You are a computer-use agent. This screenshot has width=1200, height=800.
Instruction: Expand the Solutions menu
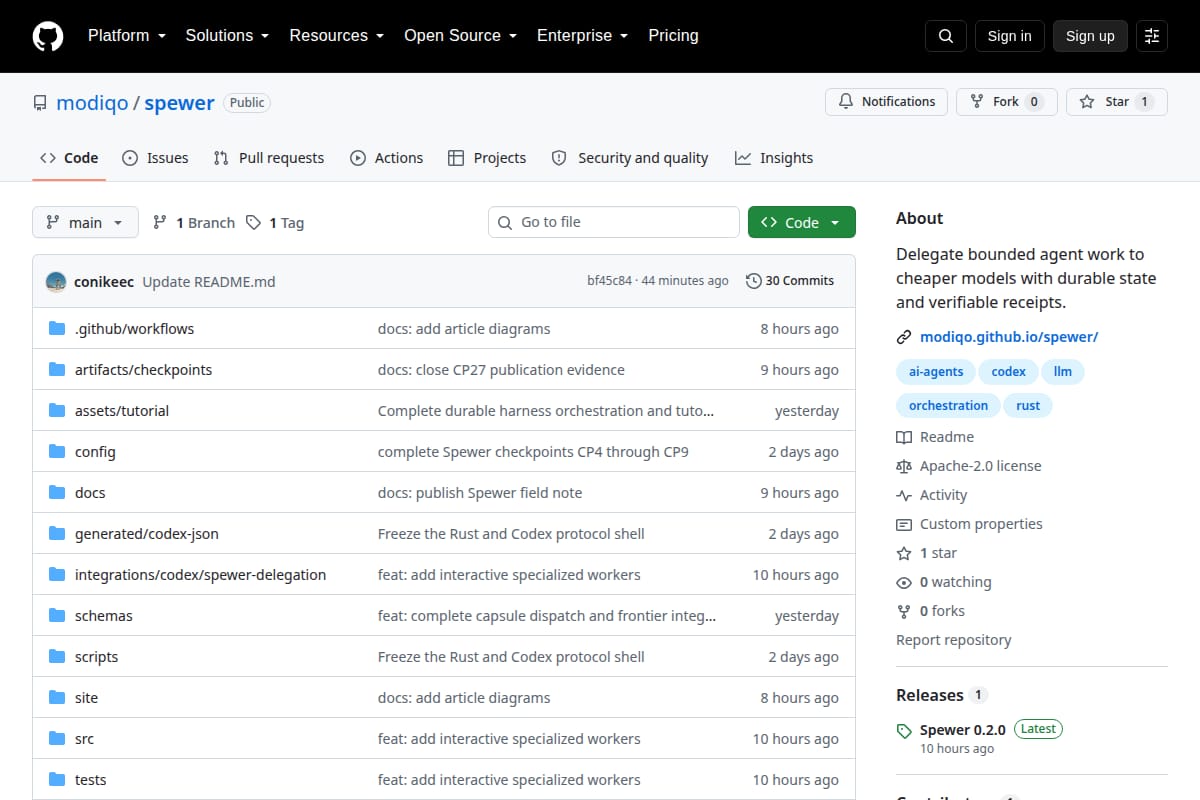(x=227, y=36)
